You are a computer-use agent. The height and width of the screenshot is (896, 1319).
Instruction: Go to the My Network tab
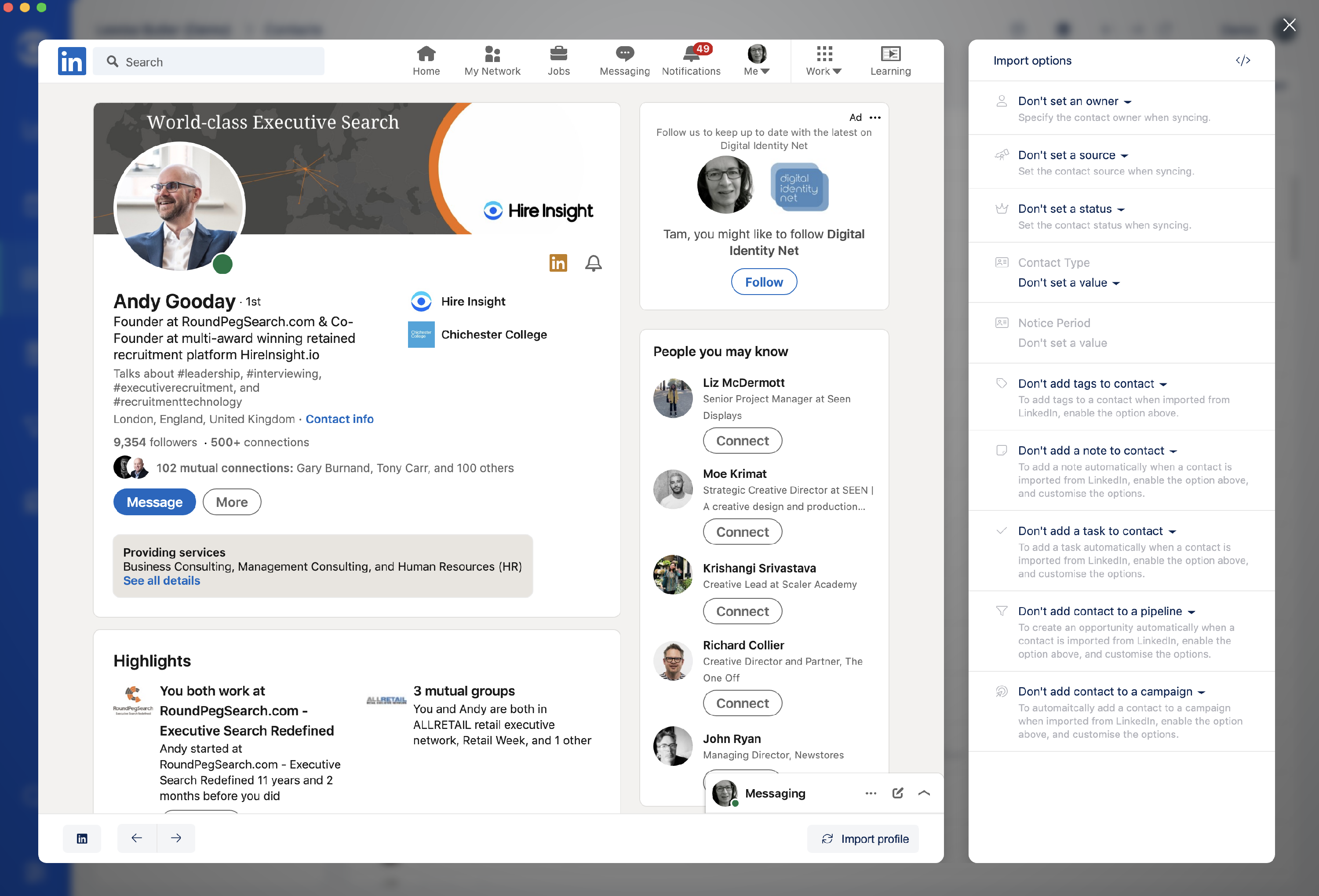[x=492, y=61]
